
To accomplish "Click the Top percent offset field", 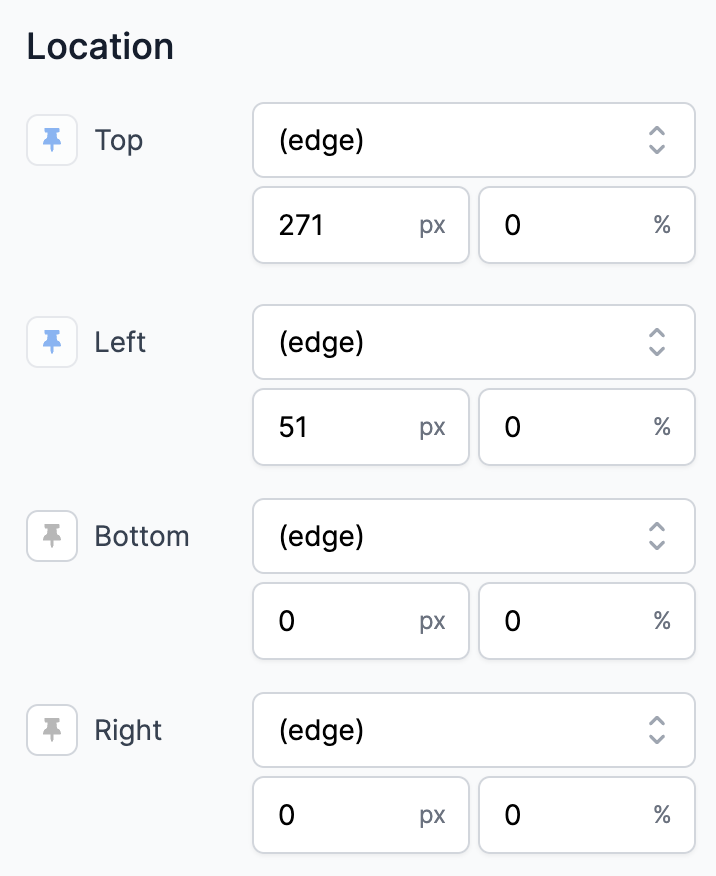I will click(587, 225).
